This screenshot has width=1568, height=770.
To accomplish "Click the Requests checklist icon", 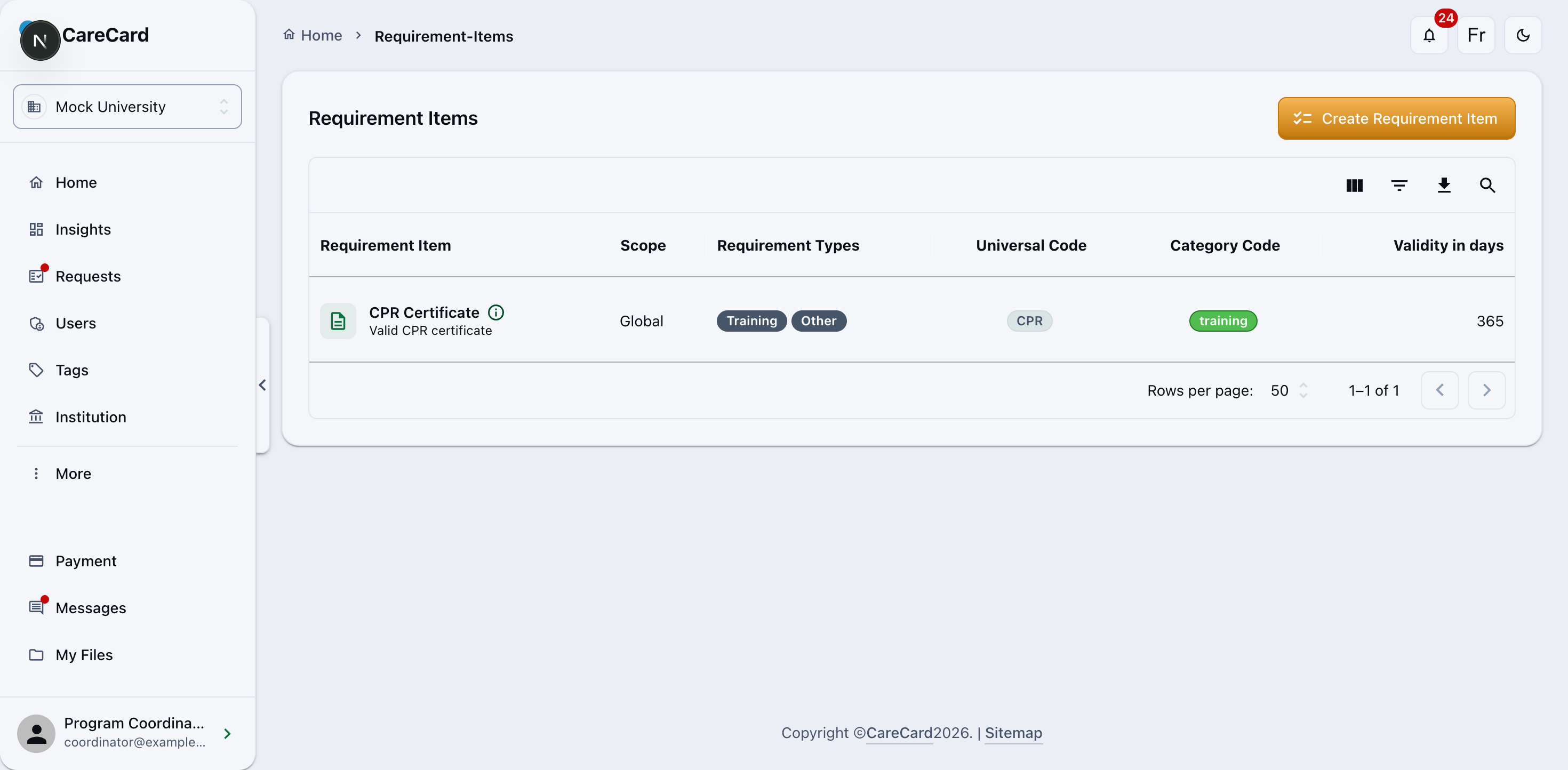I will pos(36,276).
